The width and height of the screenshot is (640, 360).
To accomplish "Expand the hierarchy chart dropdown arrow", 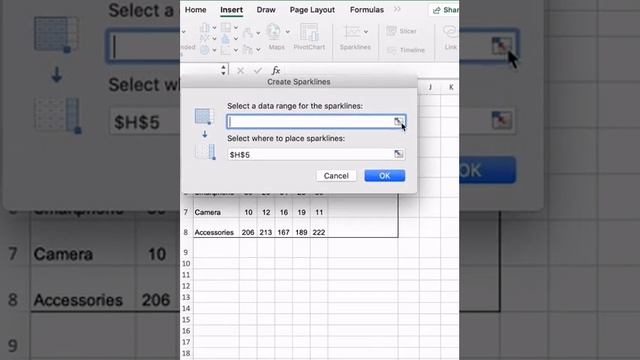I will [236, 28].
